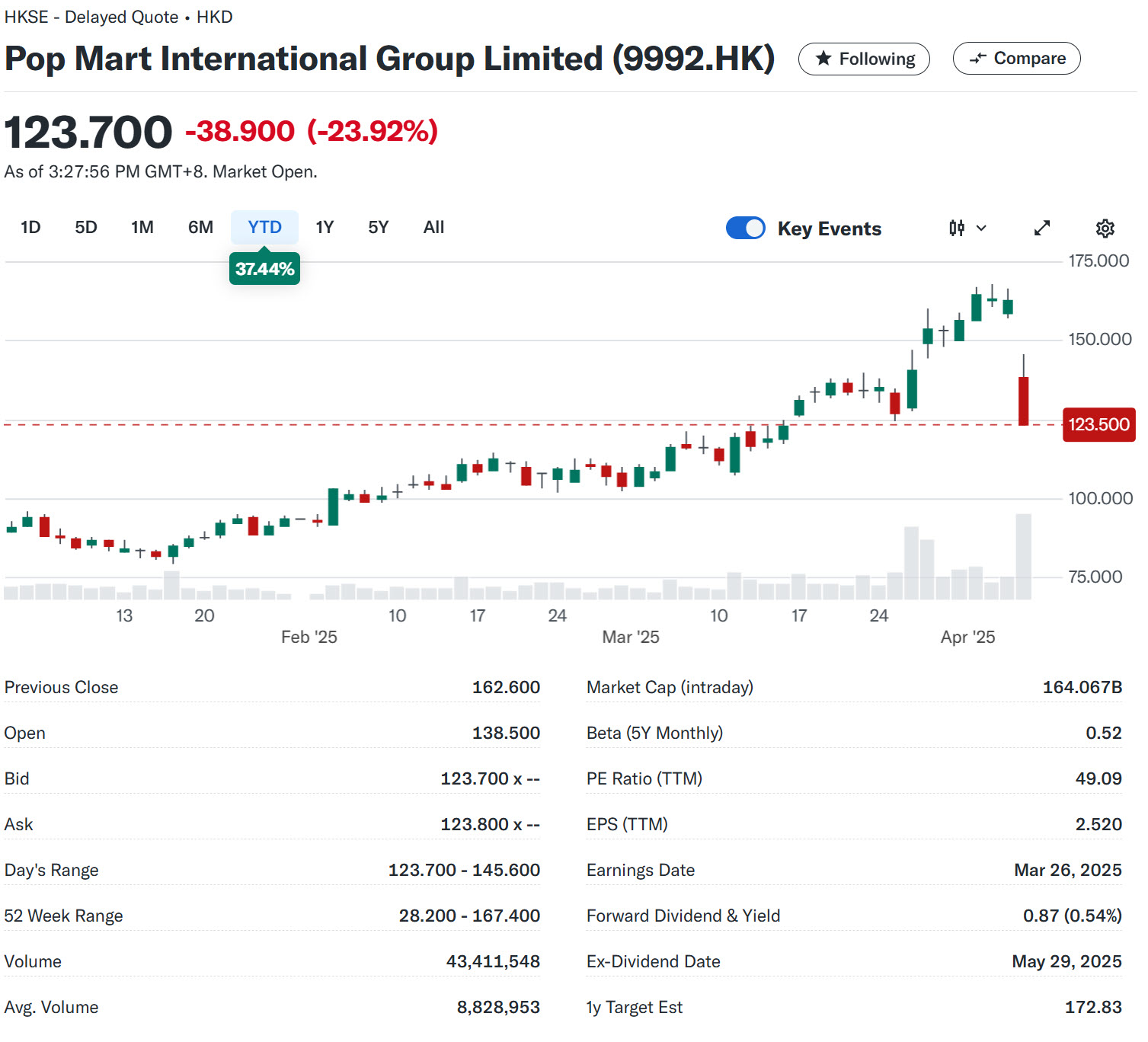Click the Earnings Date label

coord(641,870)
